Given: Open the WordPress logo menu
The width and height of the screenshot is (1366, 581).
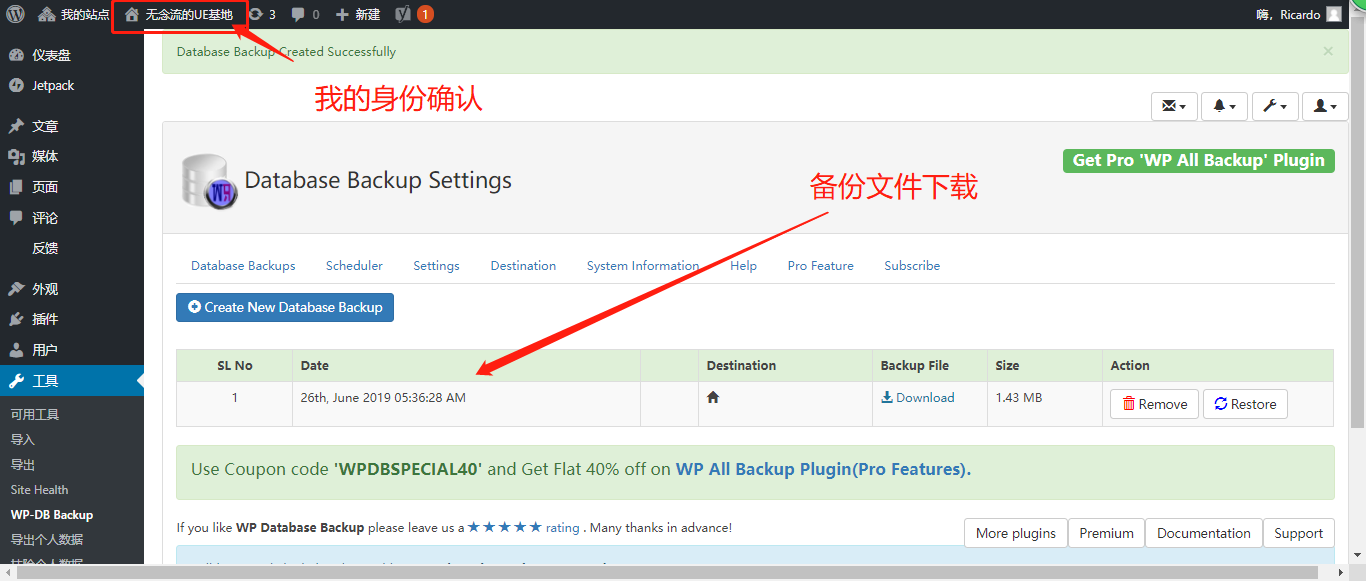Looking at the screenshot, I should [15, 14].
